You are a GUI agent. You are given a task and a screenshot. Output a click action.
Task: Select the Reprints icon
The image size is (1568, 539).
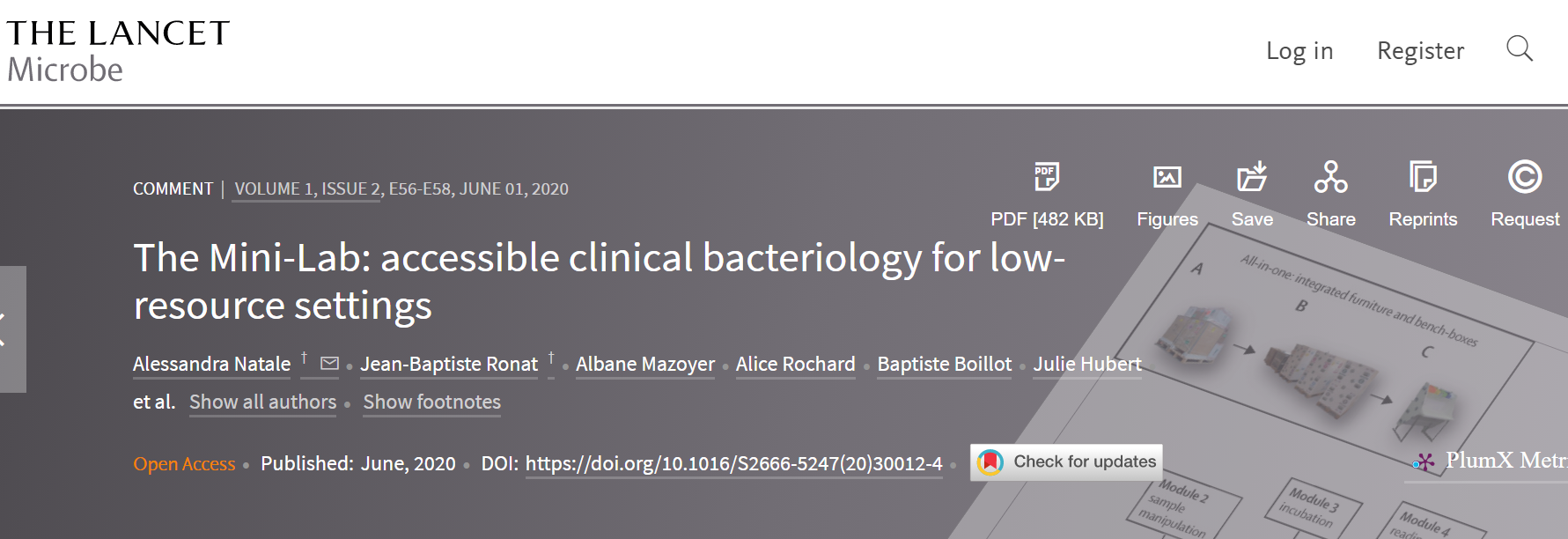pos(1423,176)
